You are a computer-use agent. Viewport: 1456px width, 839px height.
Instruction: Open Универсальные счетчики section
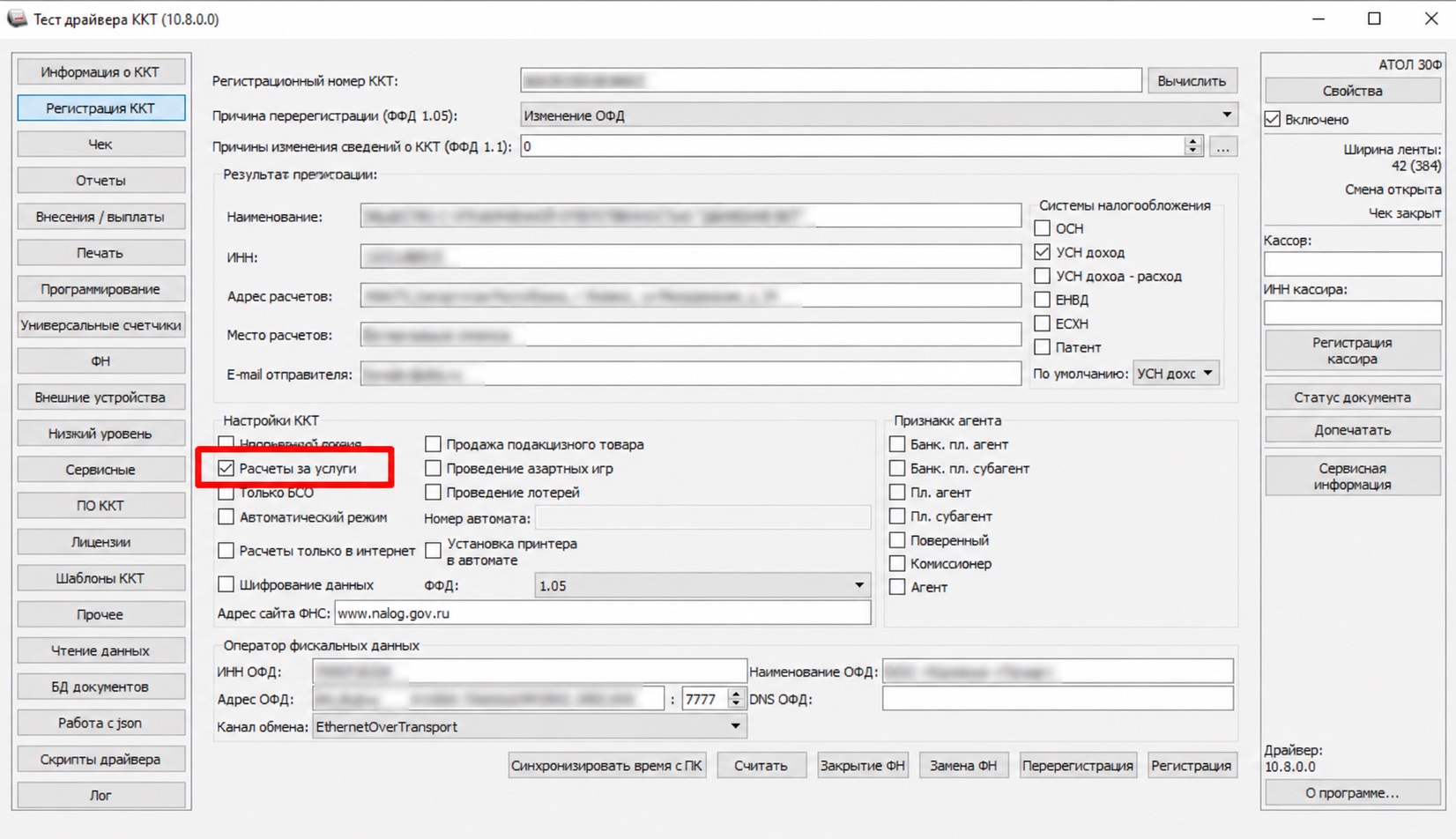click(x=100, y=325)
